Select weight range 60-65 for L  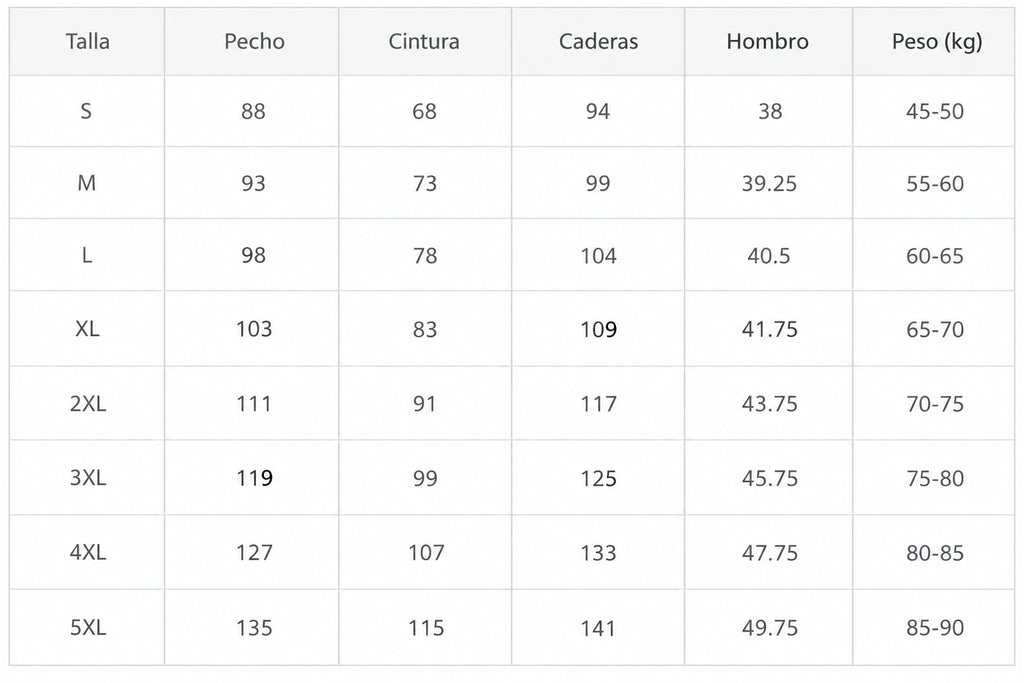click(935, 256)
